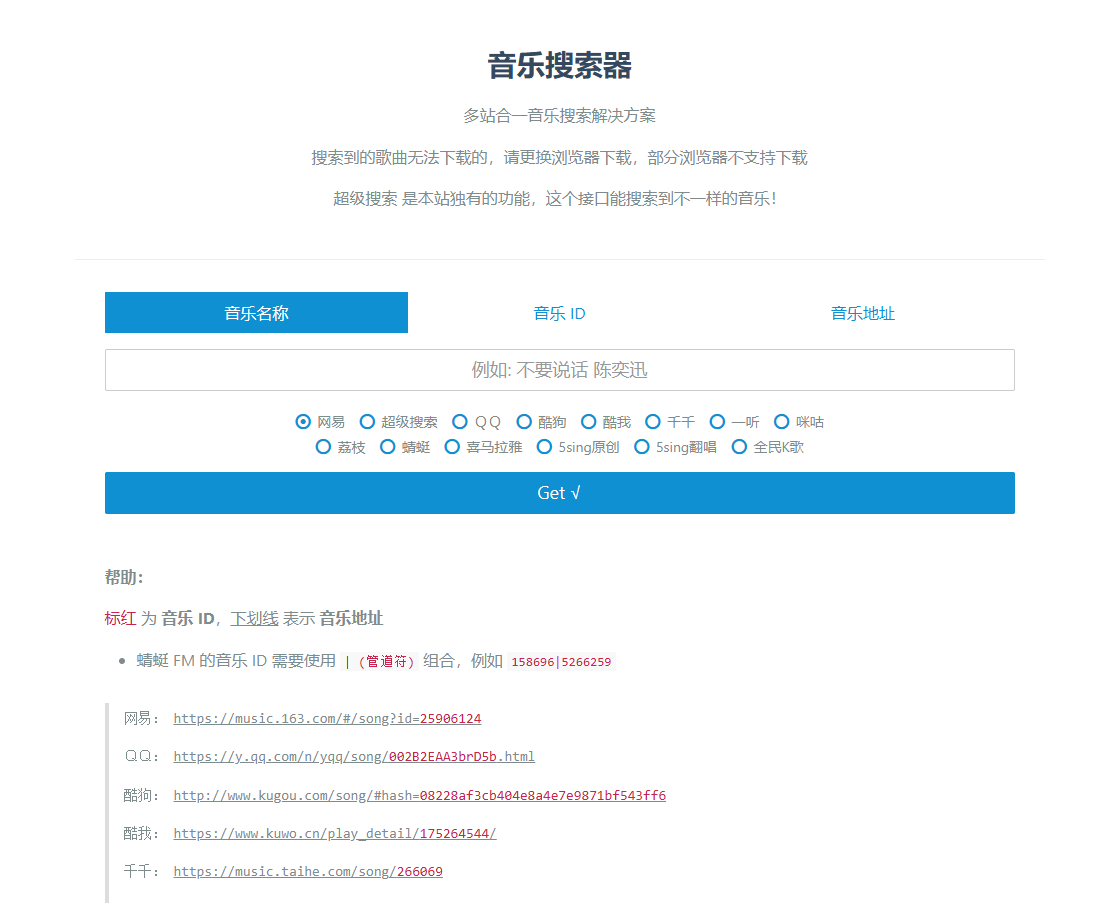Open the kugou.com song example link
The height and width of the screenshot is (909, 1101).
tap(422, 794)
